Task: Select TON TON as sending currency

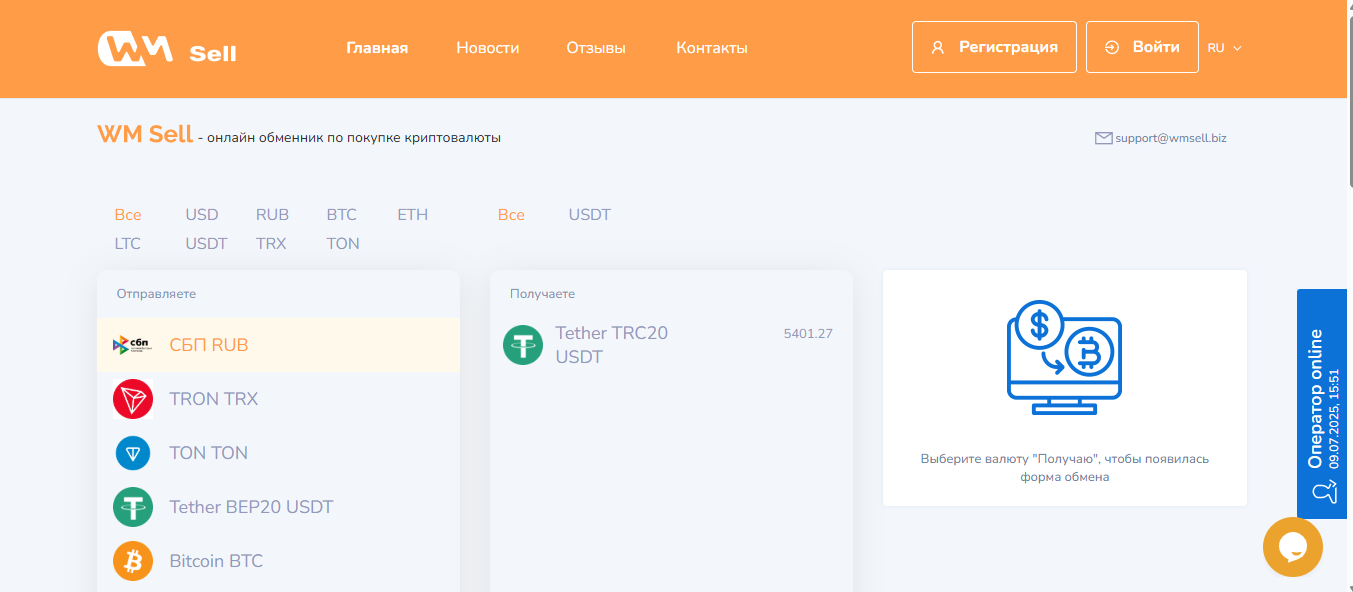Action: click(278, 453)
